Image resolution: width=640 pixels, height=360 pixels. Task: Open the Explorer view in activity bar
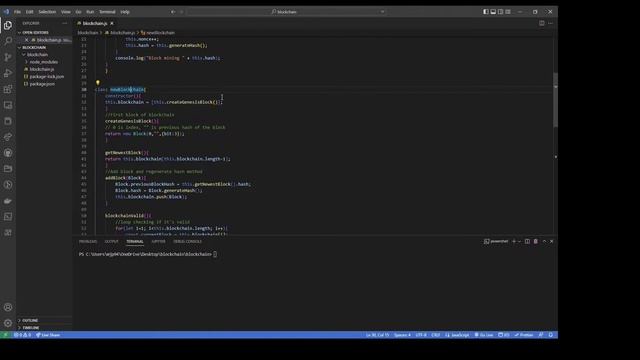[8, 25]
